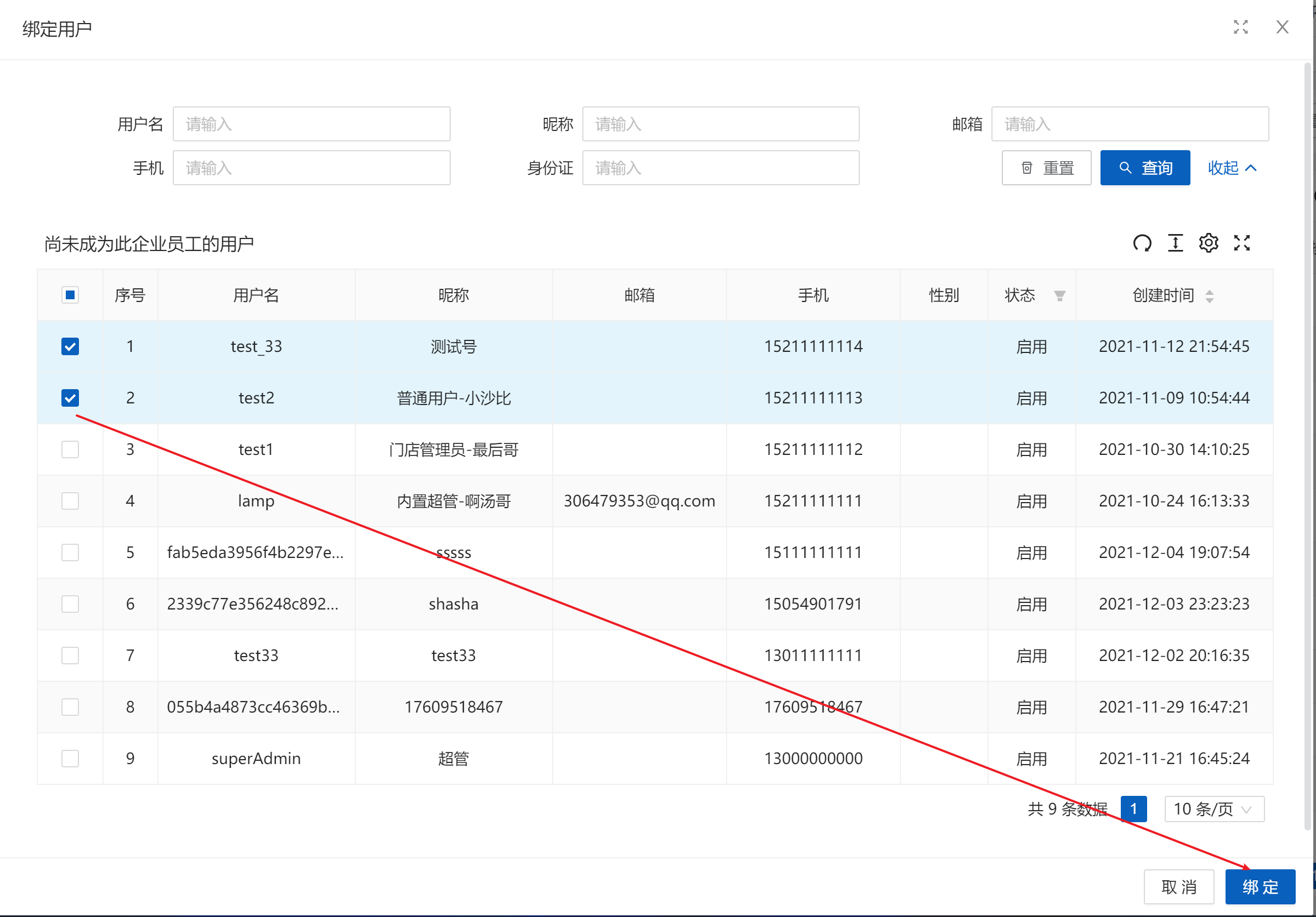This screenshot has height=917, width=1316.
Task: Select the superAdmin row checkbox
Action: [x=70, y=759]
